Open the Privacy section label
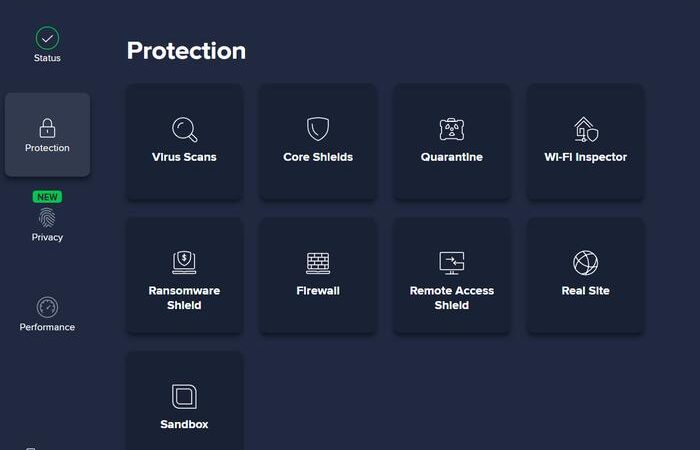Screen dimensions: 700x450 47,238
